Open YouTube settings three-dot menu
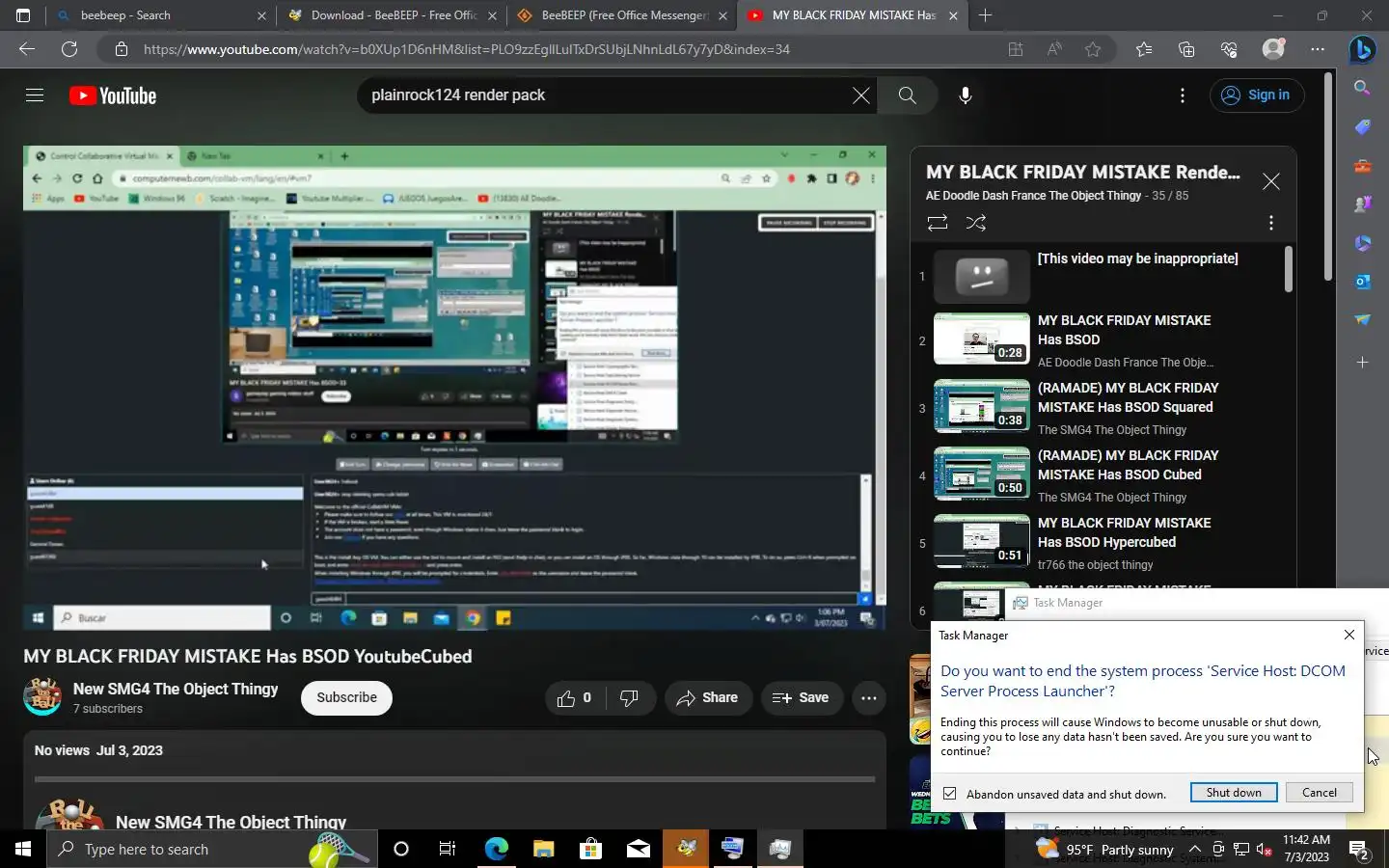The height and width of the screenshot is (868, 1389). pos(1182,95)
